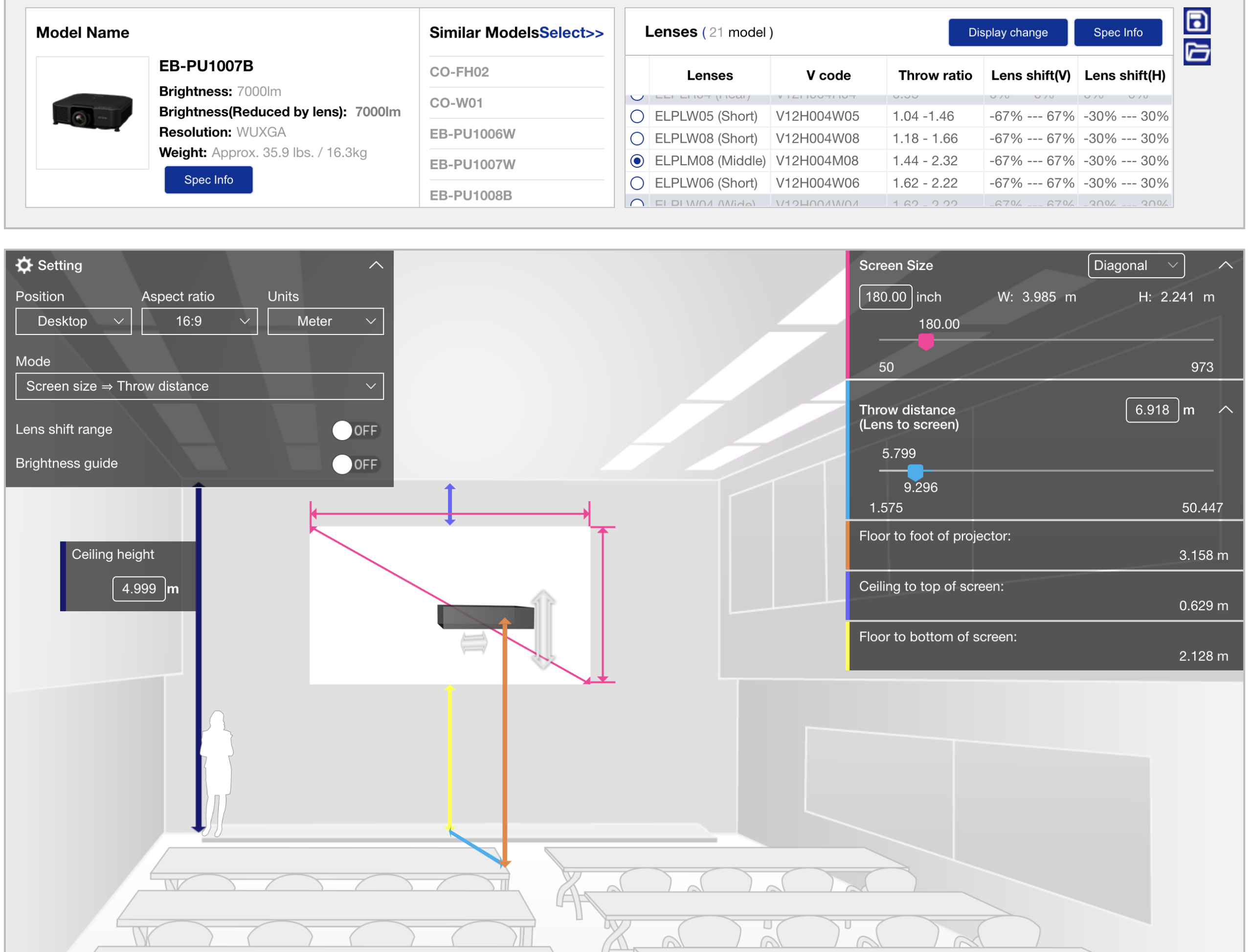Viewport: 1252px width, 952px height.
Task: Click Display change button
Action: pos(1008,32)
